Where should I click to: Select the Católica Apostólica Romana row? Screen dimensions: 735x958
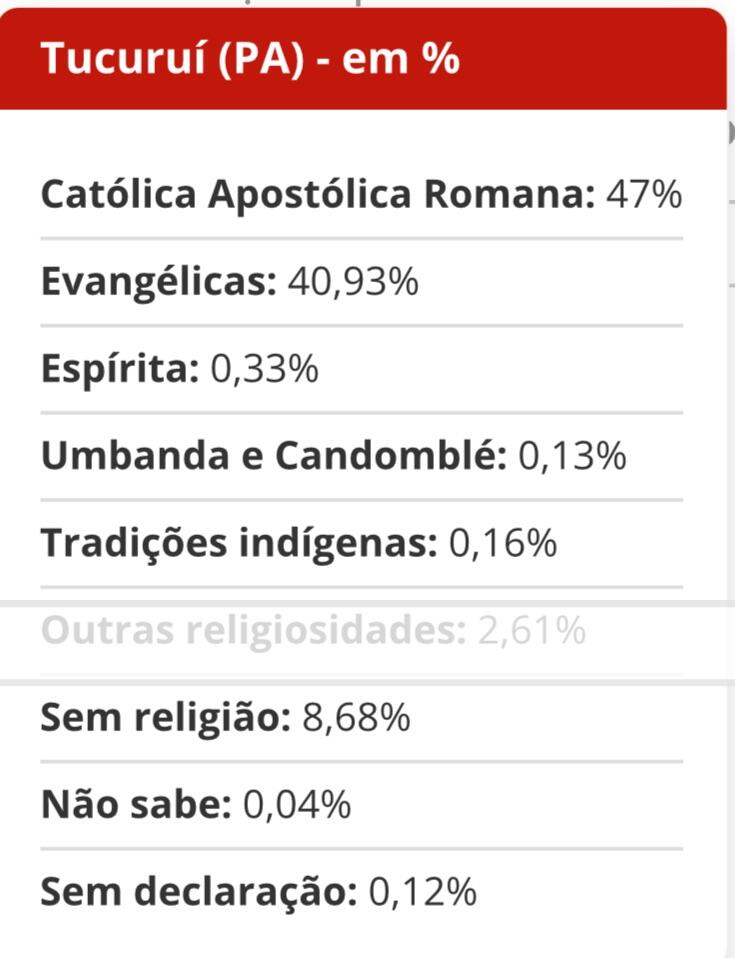coord(362,194)
